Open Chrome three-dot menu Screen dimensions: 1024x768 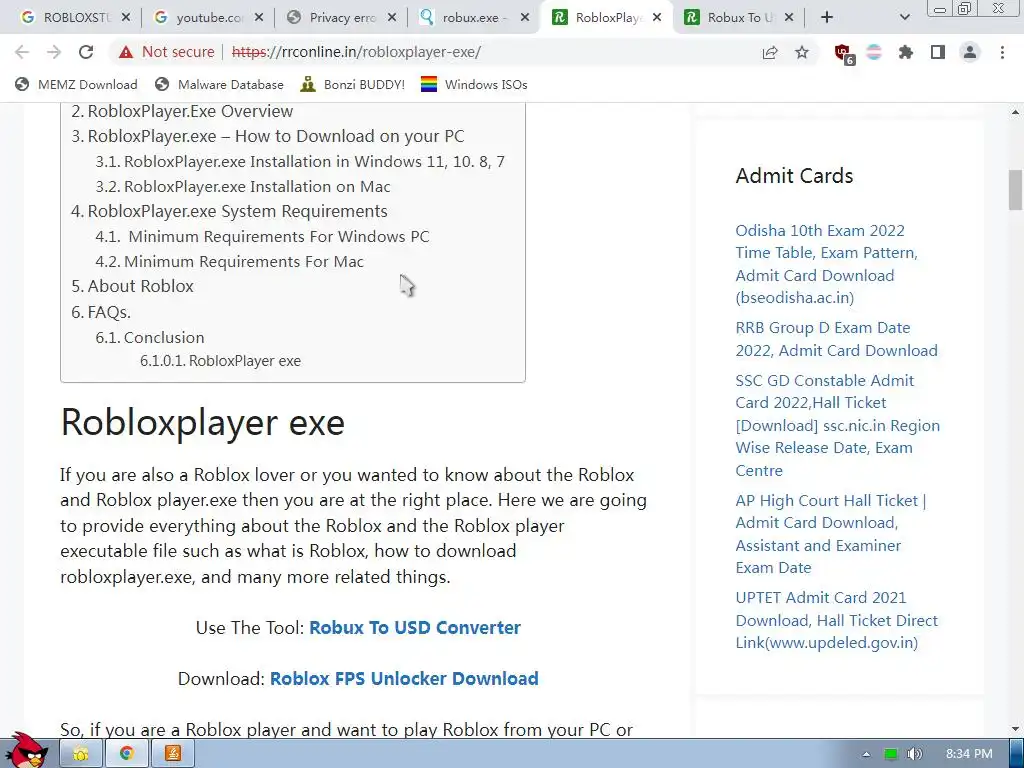pos(1002,52)
